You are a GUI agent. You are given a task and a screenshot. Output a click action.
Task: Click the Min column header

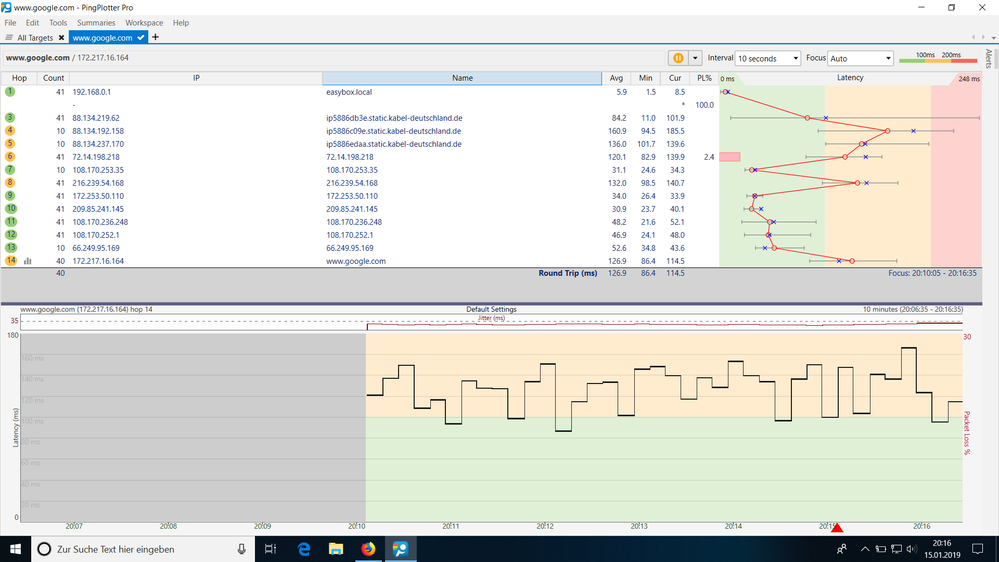click(645, 78)
